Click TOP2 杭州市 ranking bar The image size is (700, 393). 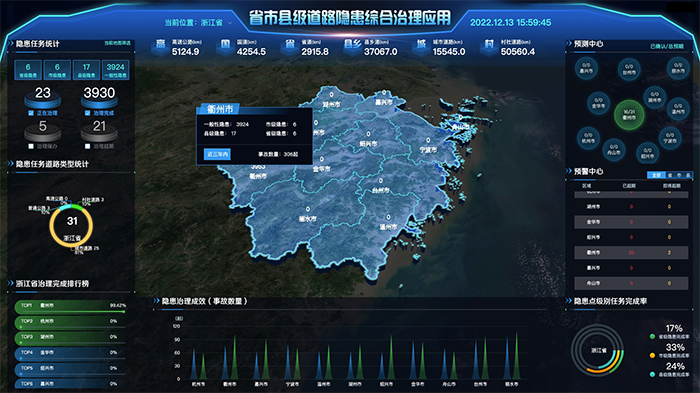coord(71,322)
